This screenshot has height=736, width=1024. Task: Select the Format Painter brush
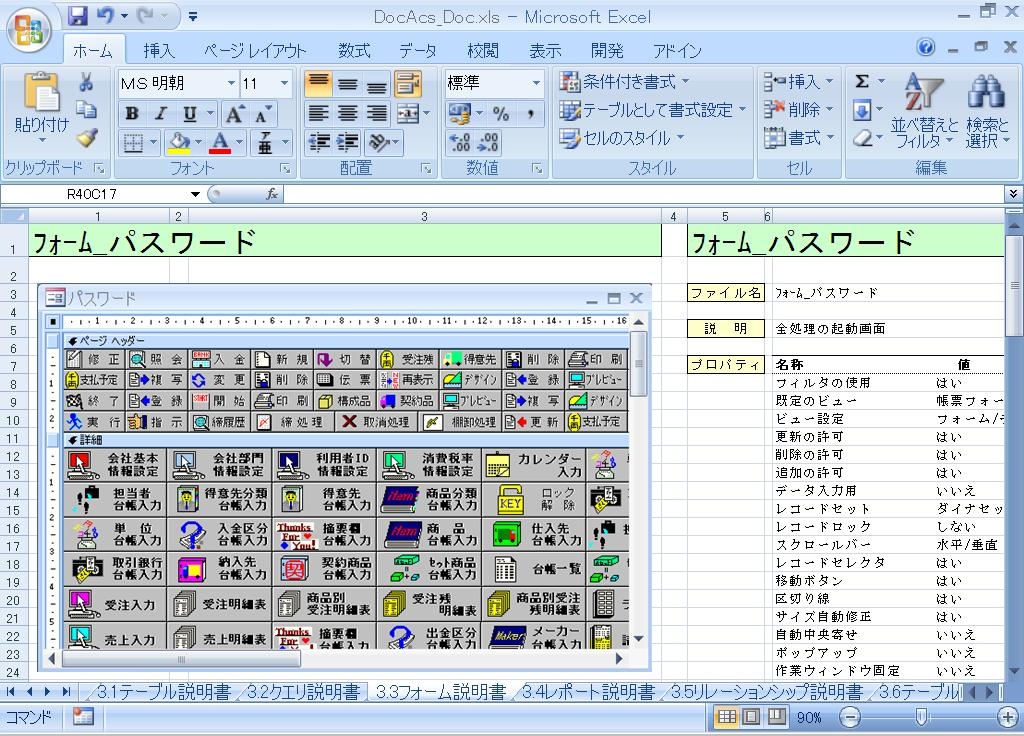(x=86, y=137)
